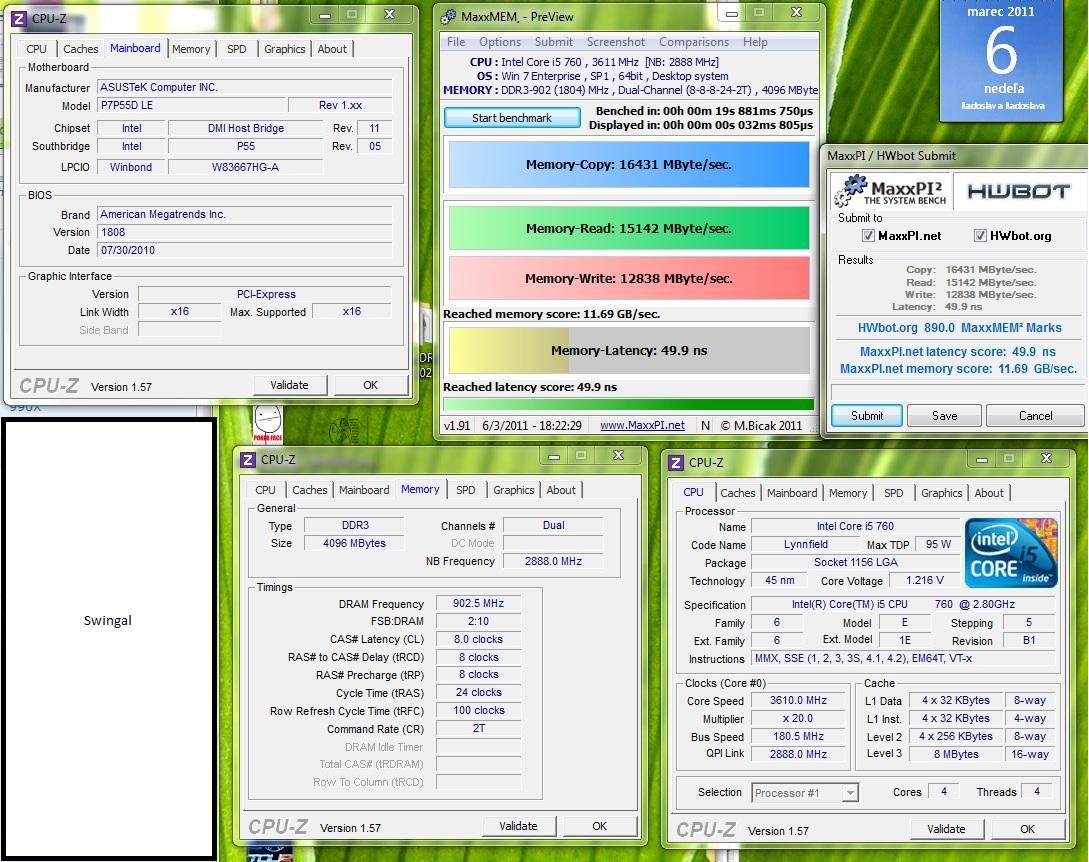
Task: Open the Screenshot menu in MaxxMEM
Action: point(615,42)
